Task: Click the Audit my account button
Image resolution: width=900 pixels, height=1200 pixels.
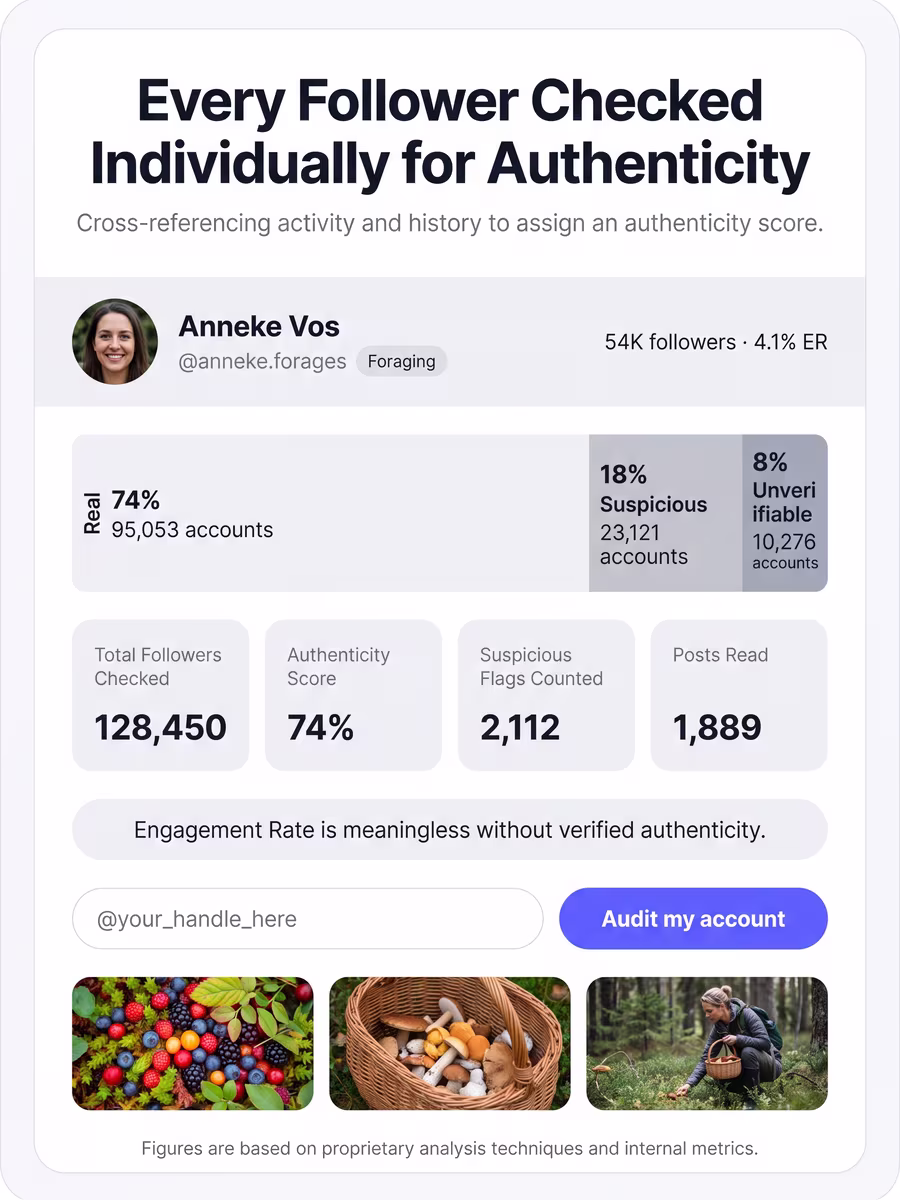Action: tap(693, 919)
